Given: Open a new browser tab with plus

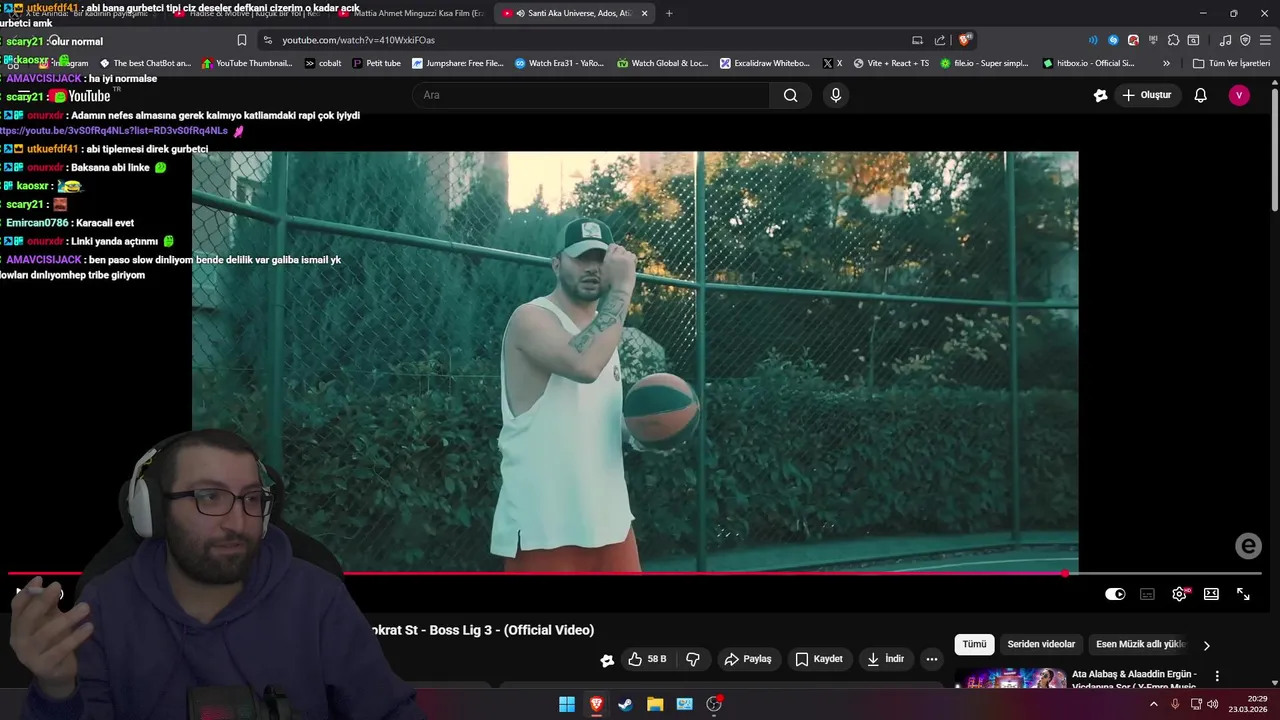Looking at the screenshot, I should pyautogui.click(x=669, y=13).
